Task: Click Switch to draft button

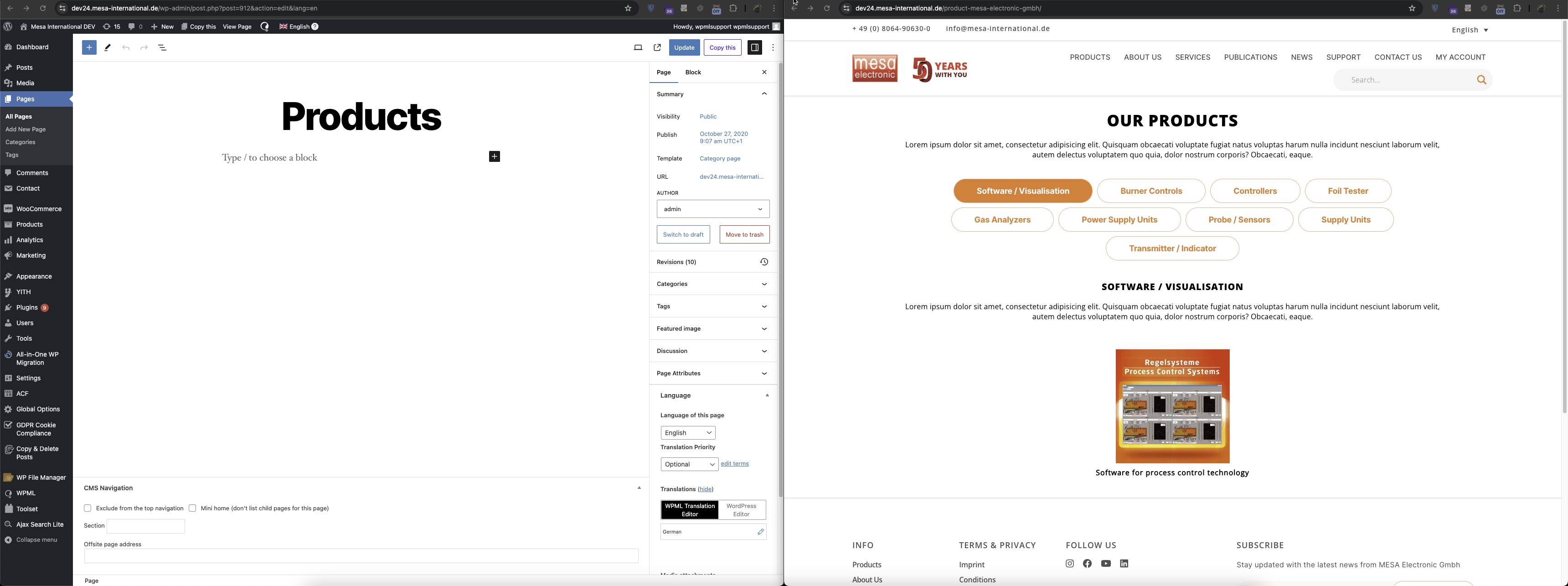Action: (683, 235)
